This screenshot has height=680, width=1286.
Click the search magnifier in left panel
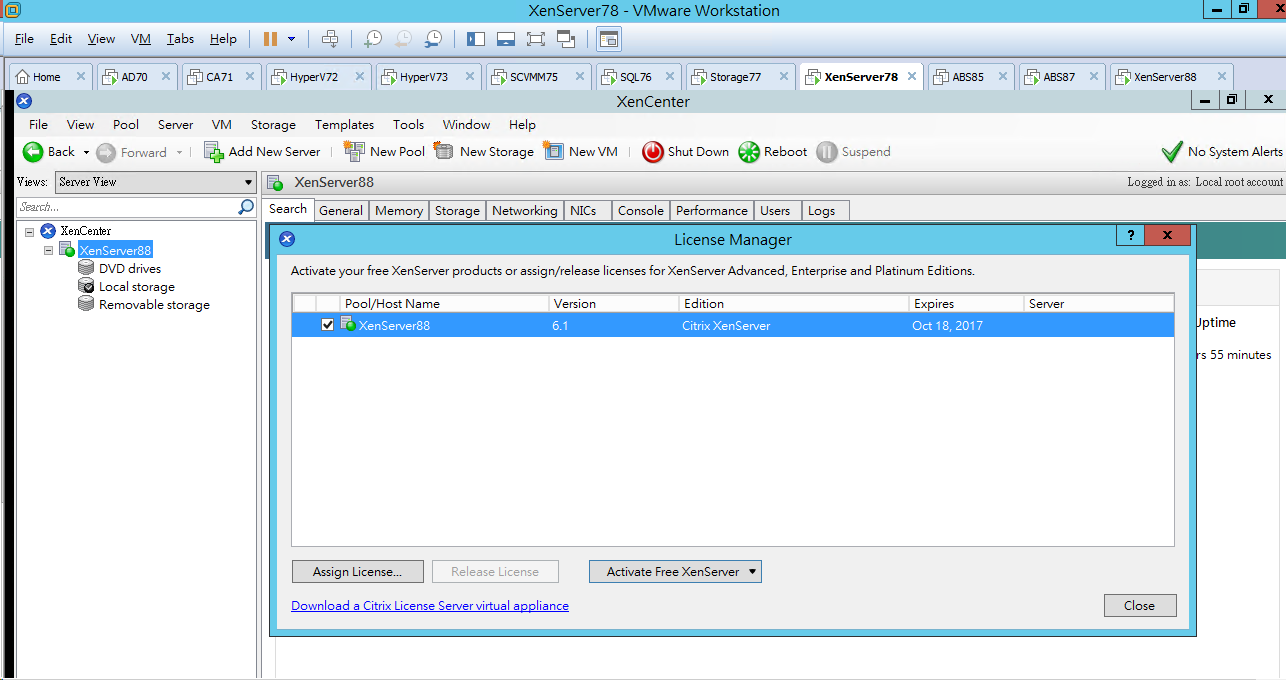pyautogui.click(x=246, y=207)
